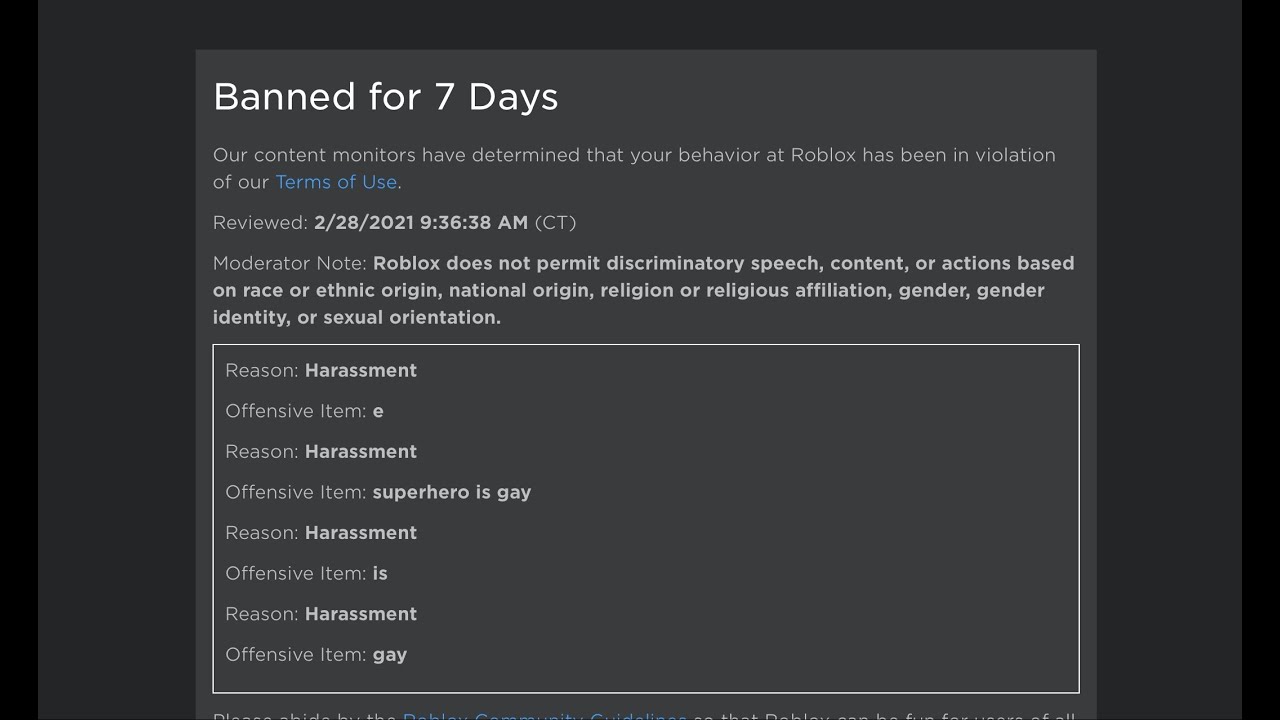1280x720 pixels.
Task: Click the last offensive item "gay"
Action: coord(389,655)
